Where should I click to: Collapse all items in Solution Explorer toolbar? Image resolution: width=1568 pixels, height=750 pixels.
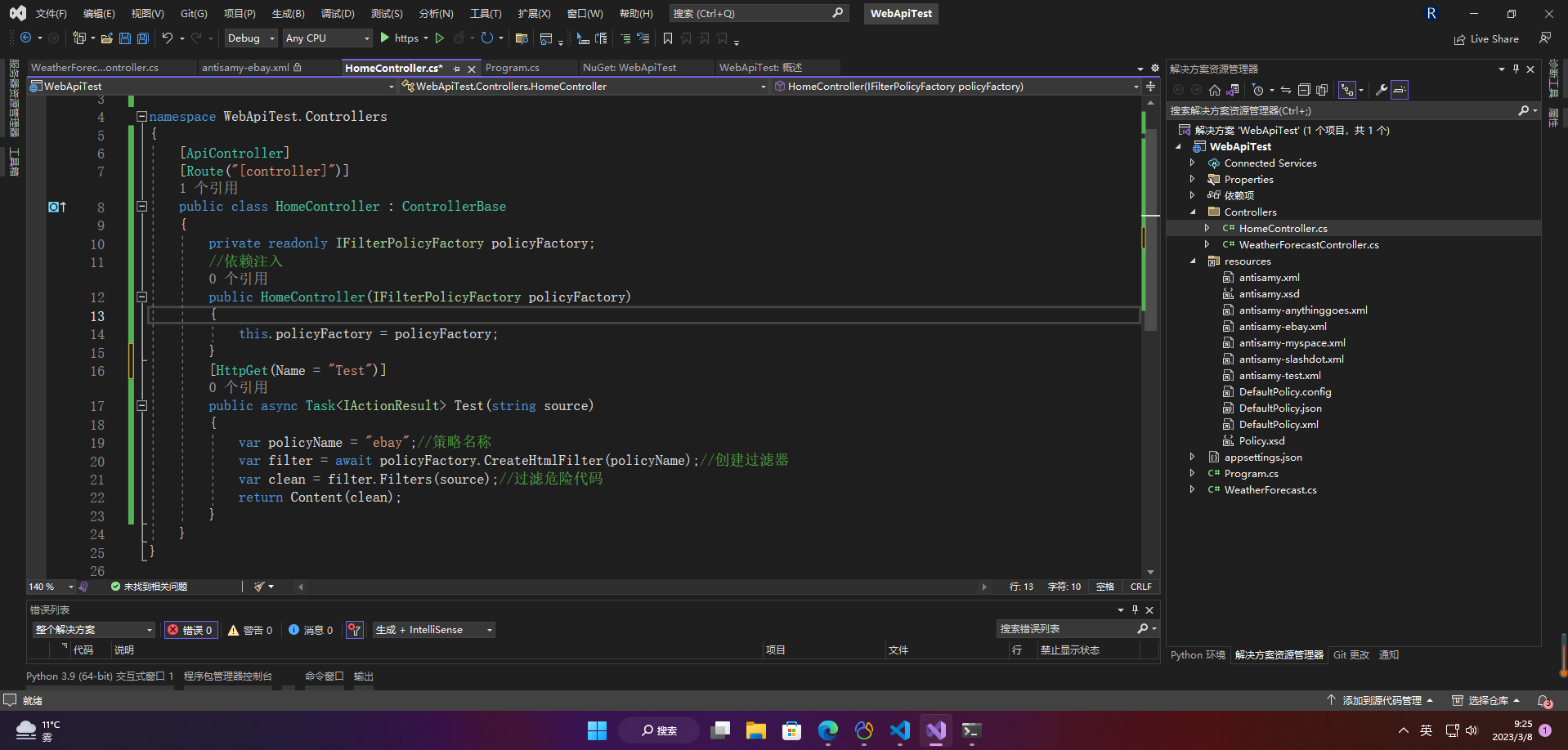1304,90
